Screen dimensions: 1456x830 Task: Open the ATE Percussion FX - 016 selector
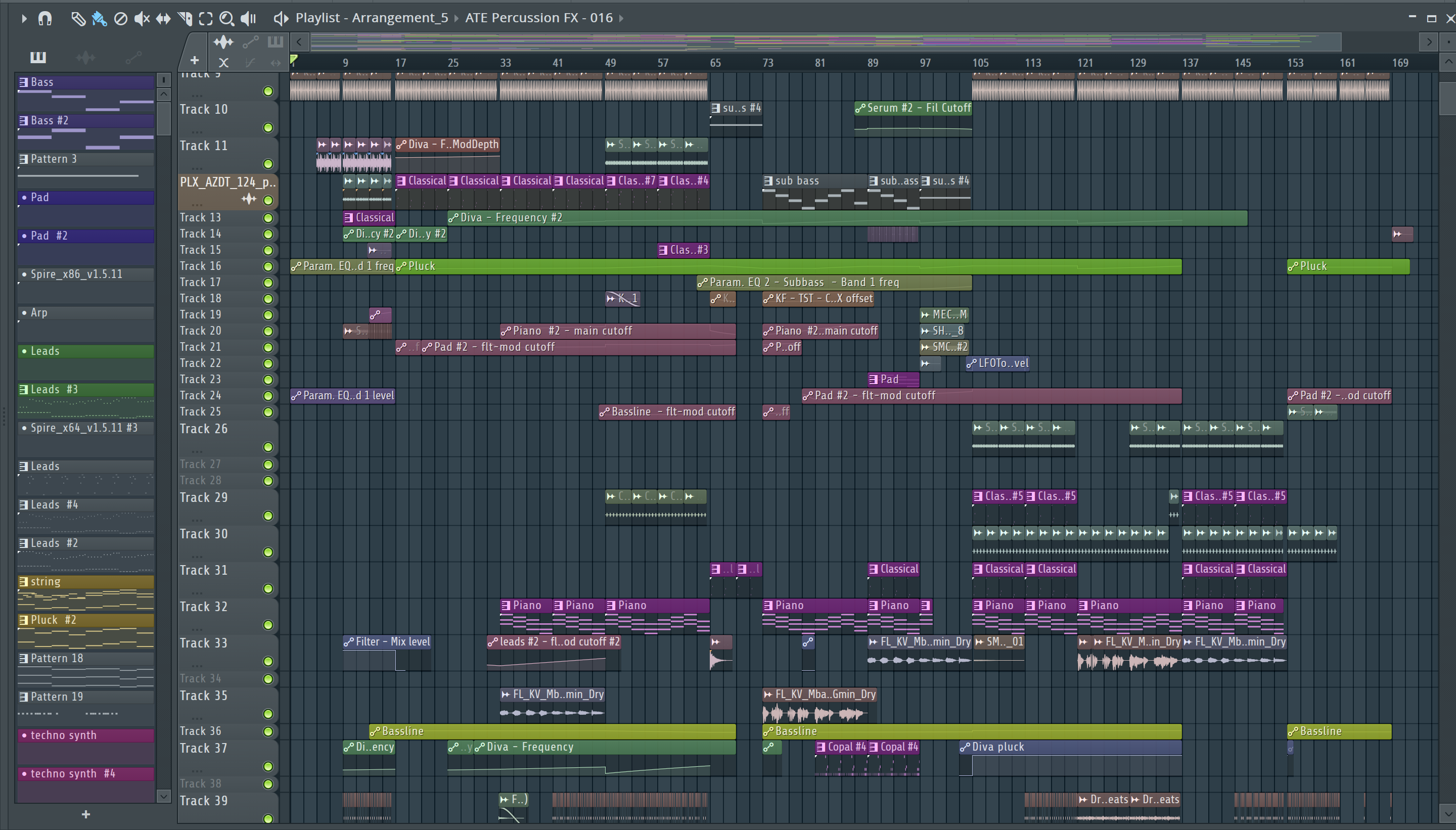tap(539, 18)
